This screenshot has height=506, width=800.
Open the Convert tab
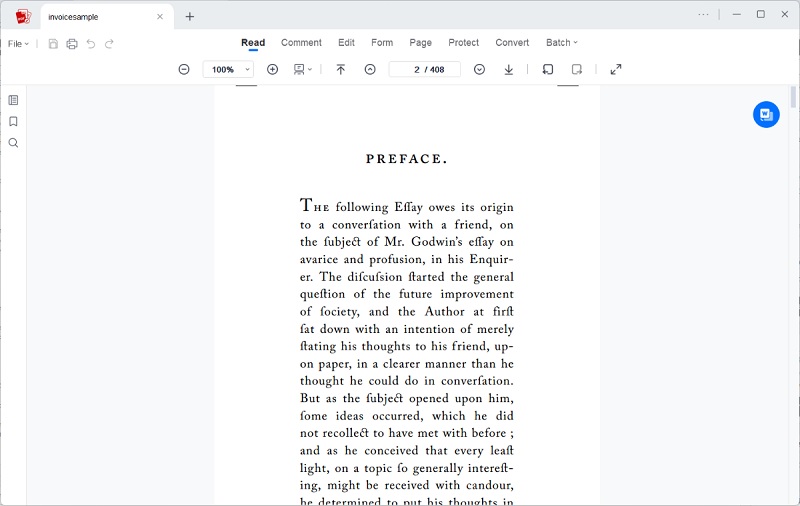[x=512, y=43]
